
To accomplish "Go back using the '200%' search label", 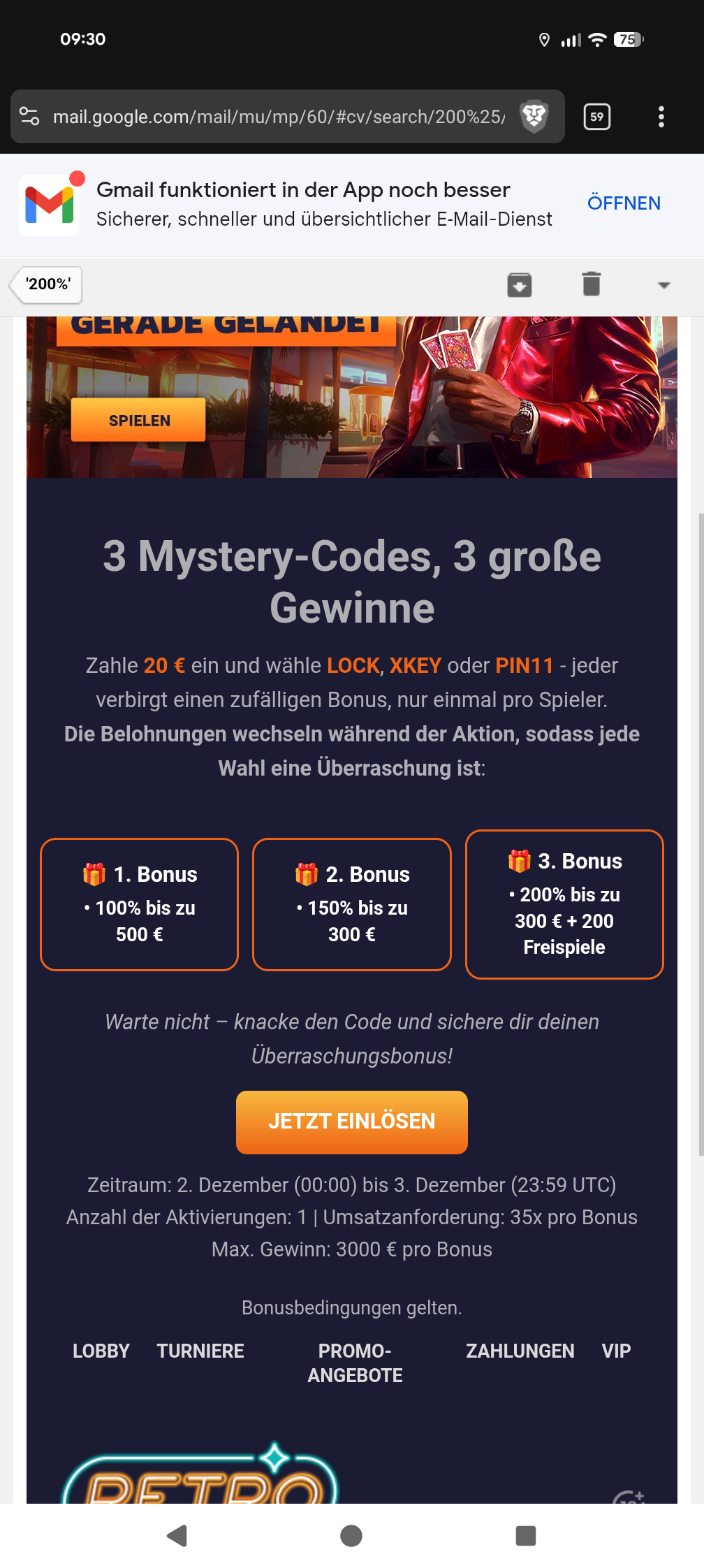I will pyautogui.click(x=46, y=284).
